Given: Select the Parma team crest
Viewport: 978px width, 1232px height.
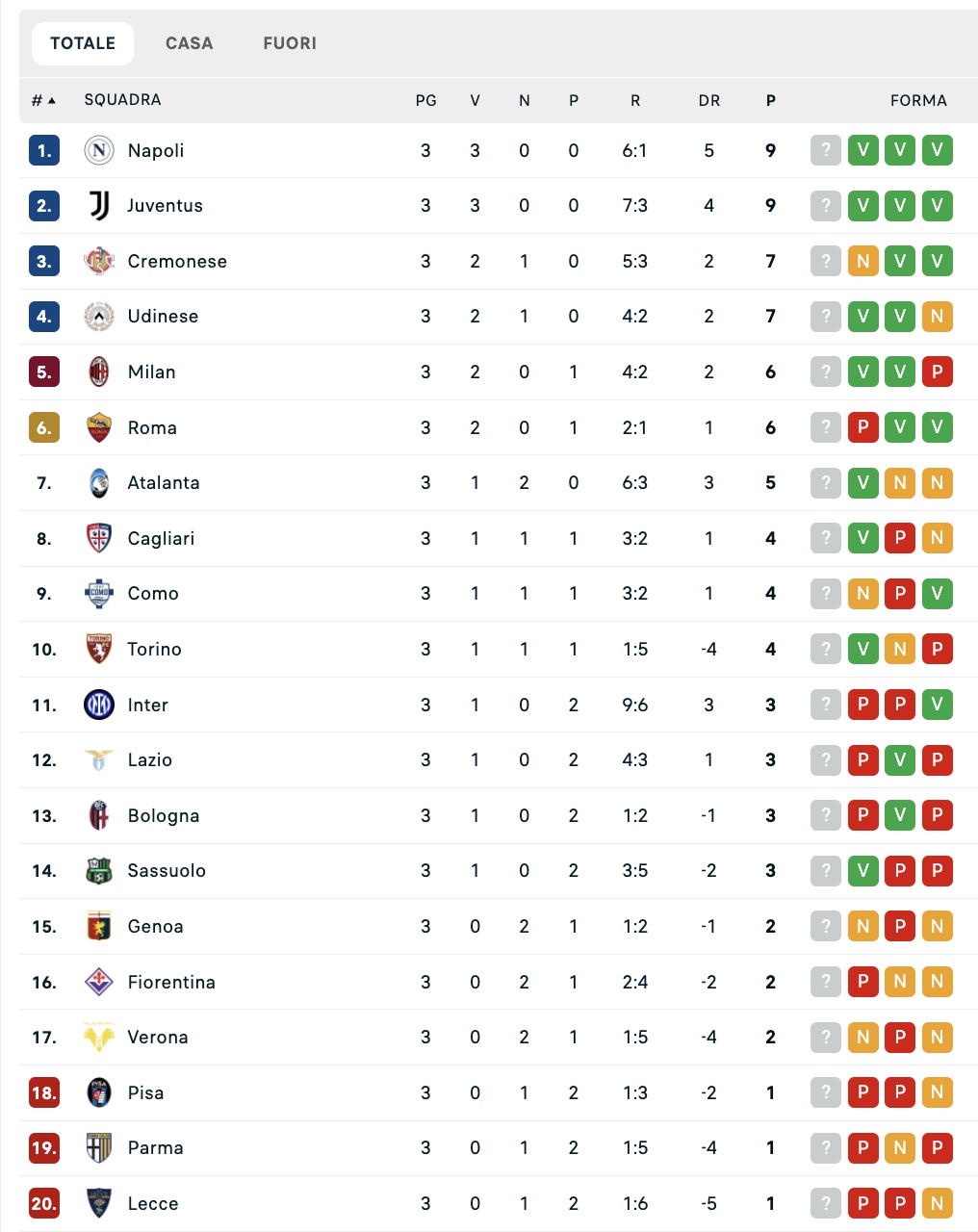Looking at the screenshot, I should click(x=99, y=1147).
